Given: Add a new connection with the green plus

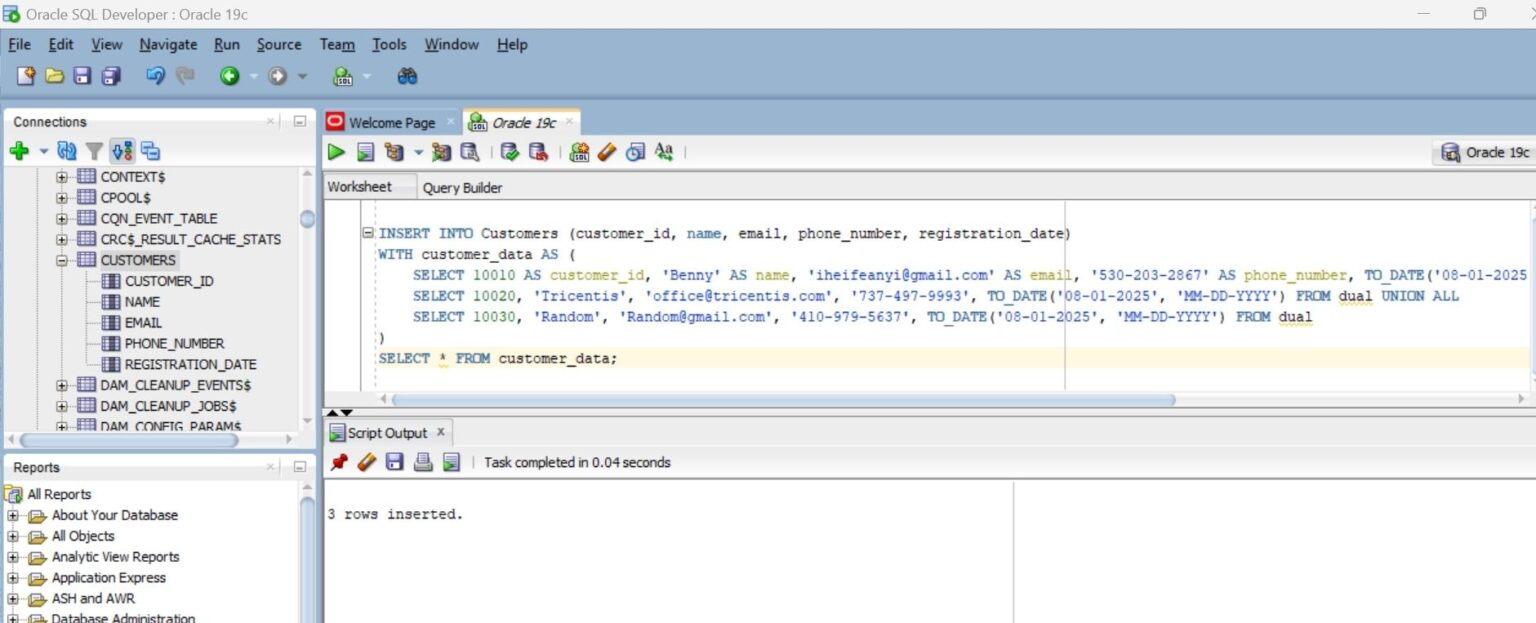Looking at the screenshot, I should point(18,151).
